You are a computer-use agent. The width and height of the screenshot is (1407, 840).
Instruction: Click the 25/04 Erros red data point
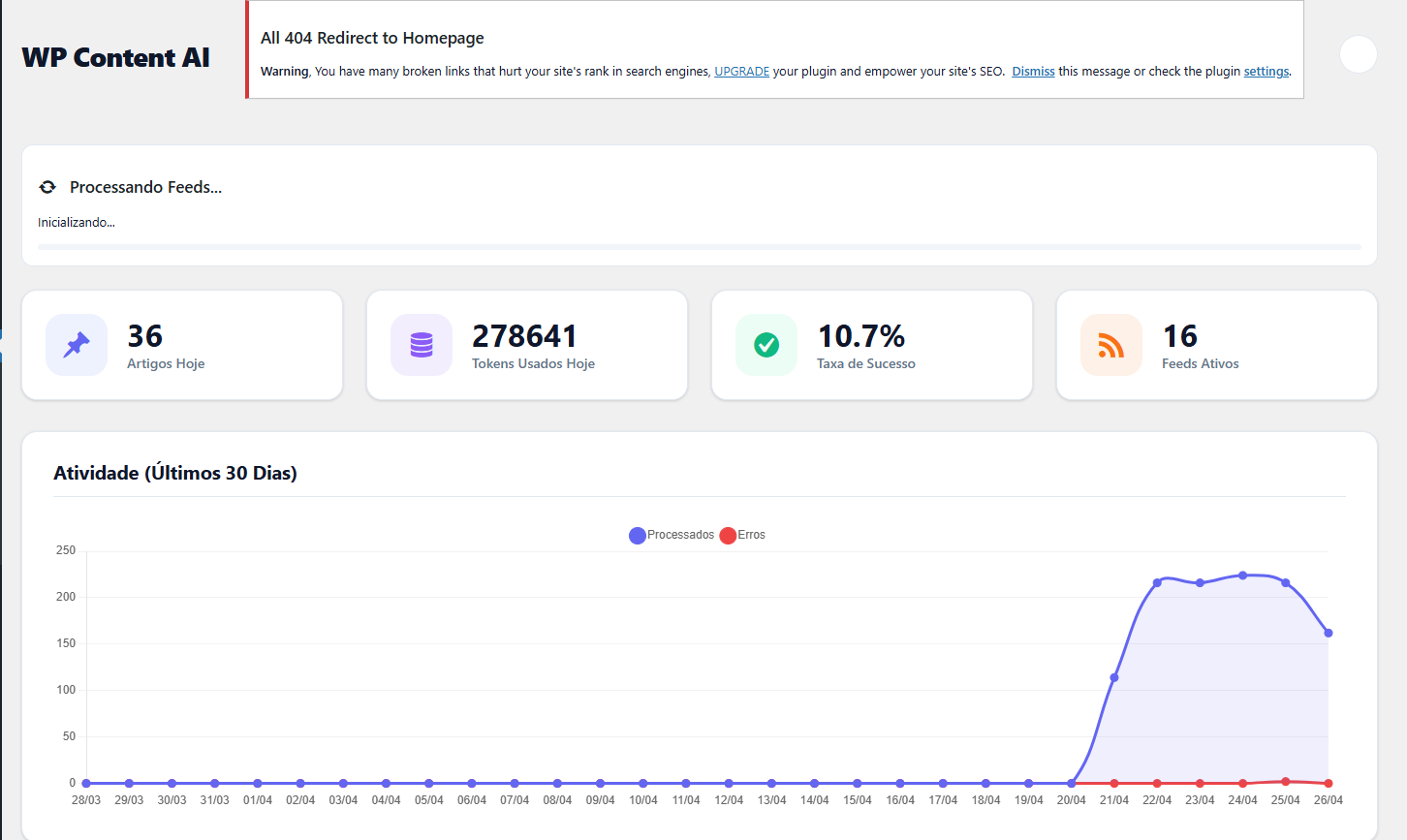pos(1285,781)
